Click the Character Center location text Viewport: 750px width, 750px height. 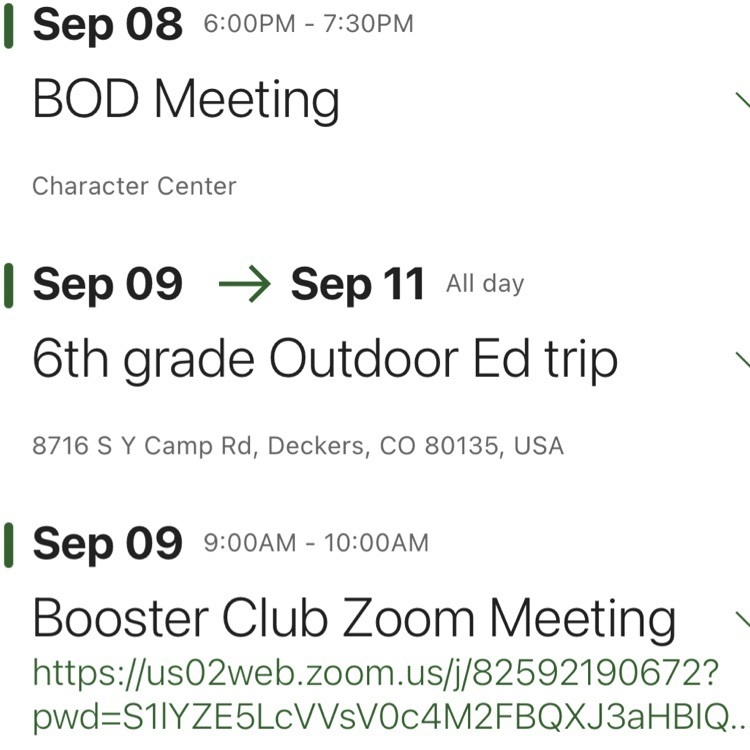click(x=134, y=186)
